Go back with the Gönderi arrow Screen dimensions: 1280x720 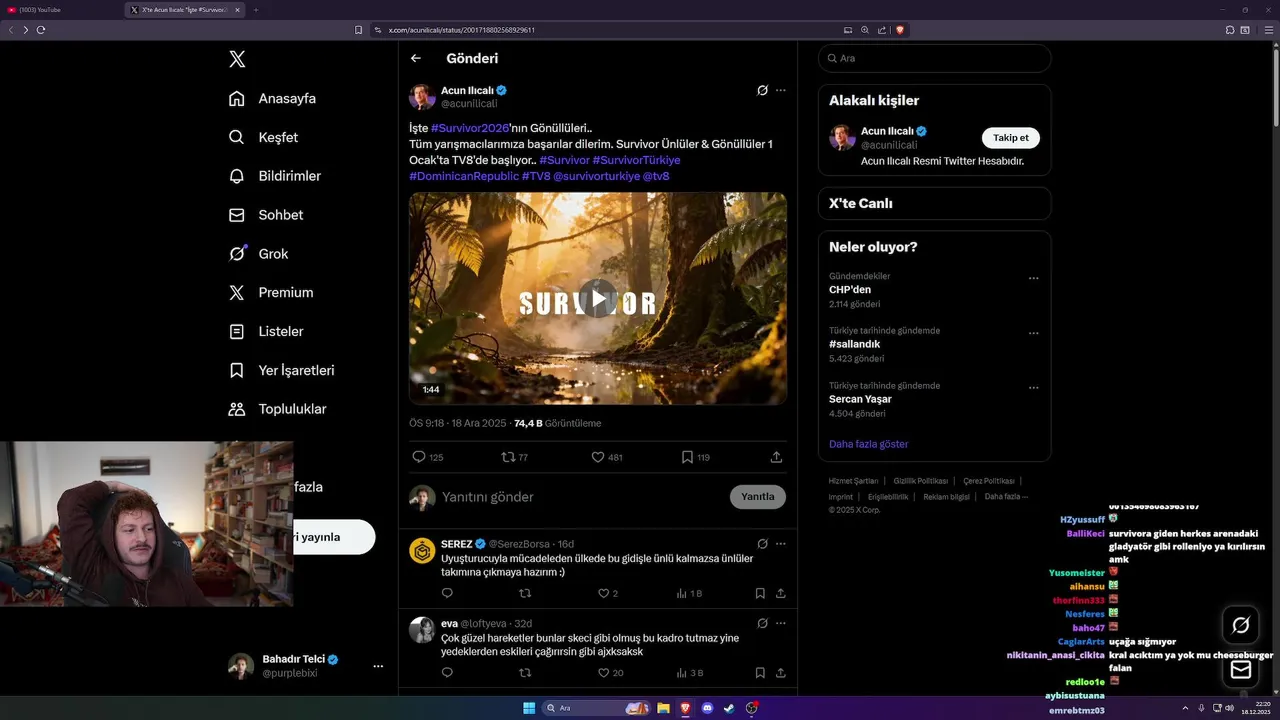(416, 59)
